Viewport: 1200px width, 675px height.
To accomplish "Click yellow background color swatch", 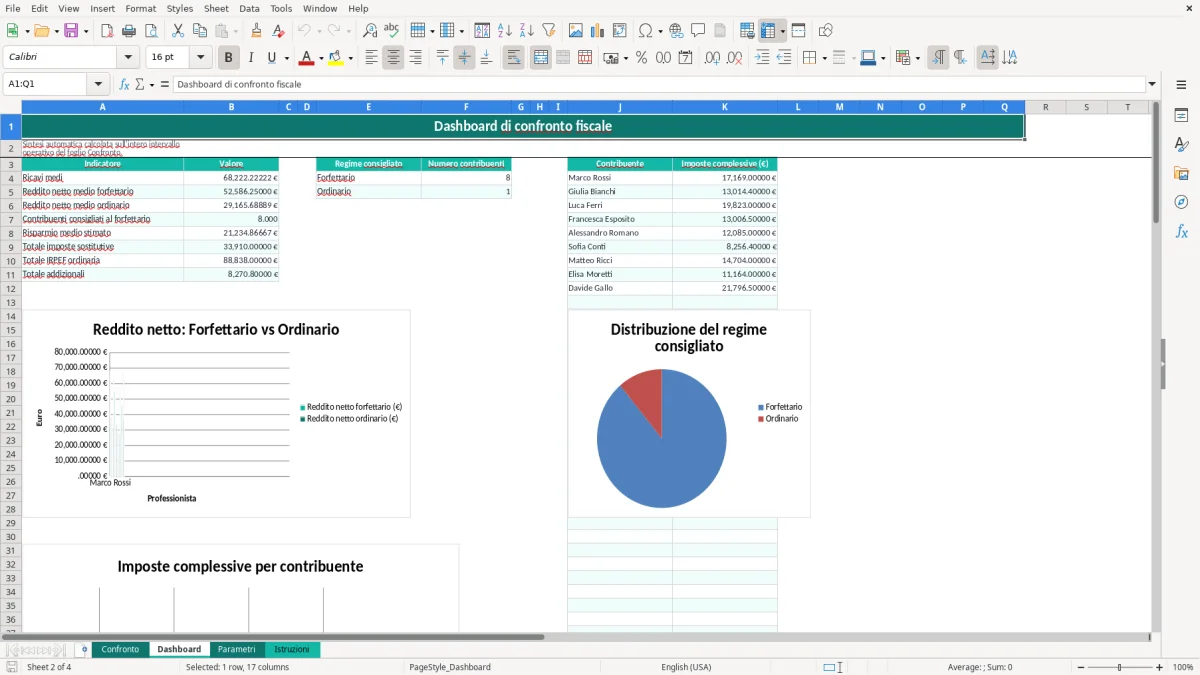I will (x=336, y=58).
